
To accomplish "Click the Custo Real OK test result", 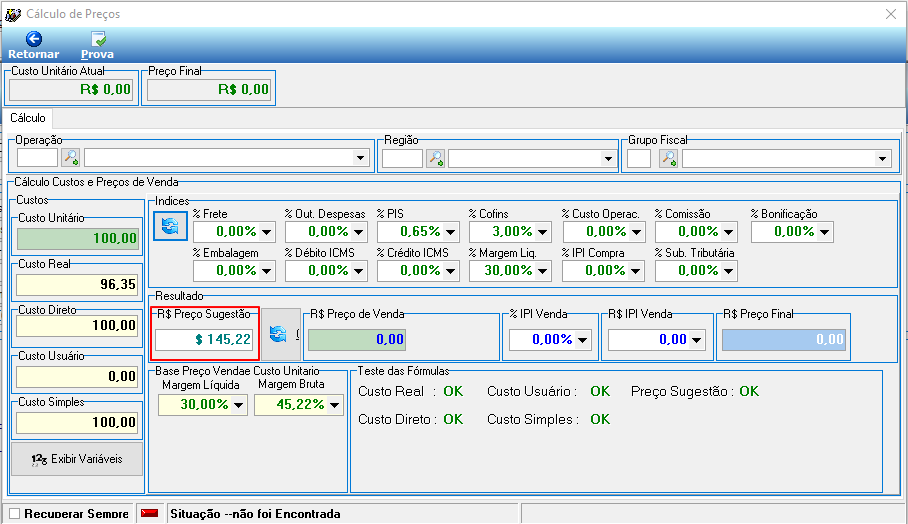I will tap(453, 391).
